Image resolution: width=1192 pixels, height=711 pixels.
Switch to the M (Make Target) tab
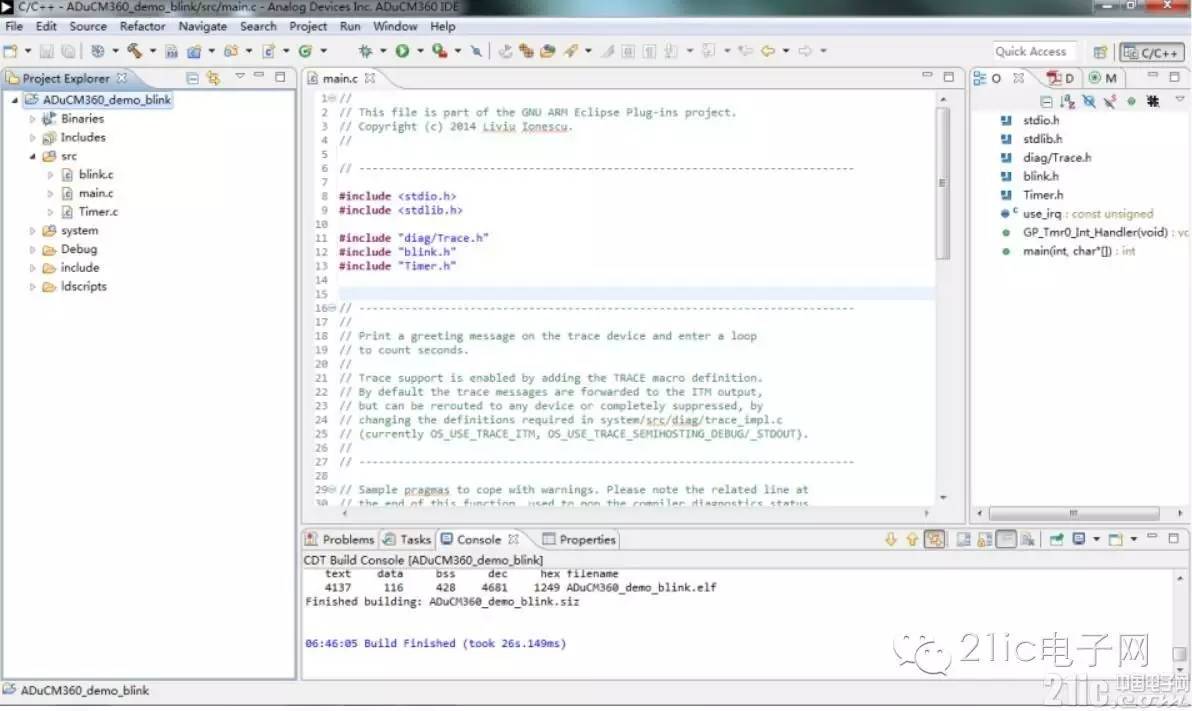tap(1103, 78)
